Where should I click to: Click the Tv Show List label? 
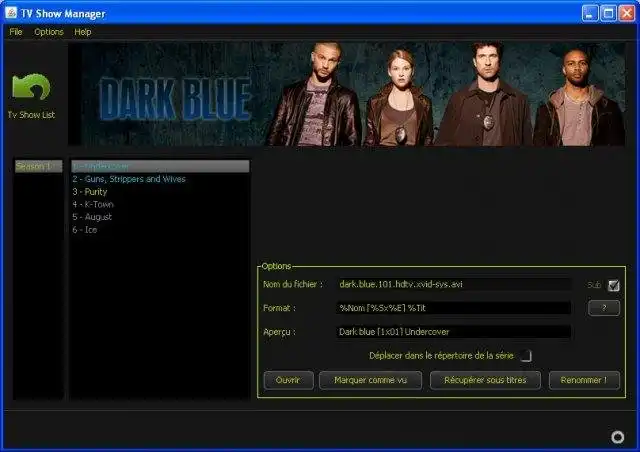31,115
